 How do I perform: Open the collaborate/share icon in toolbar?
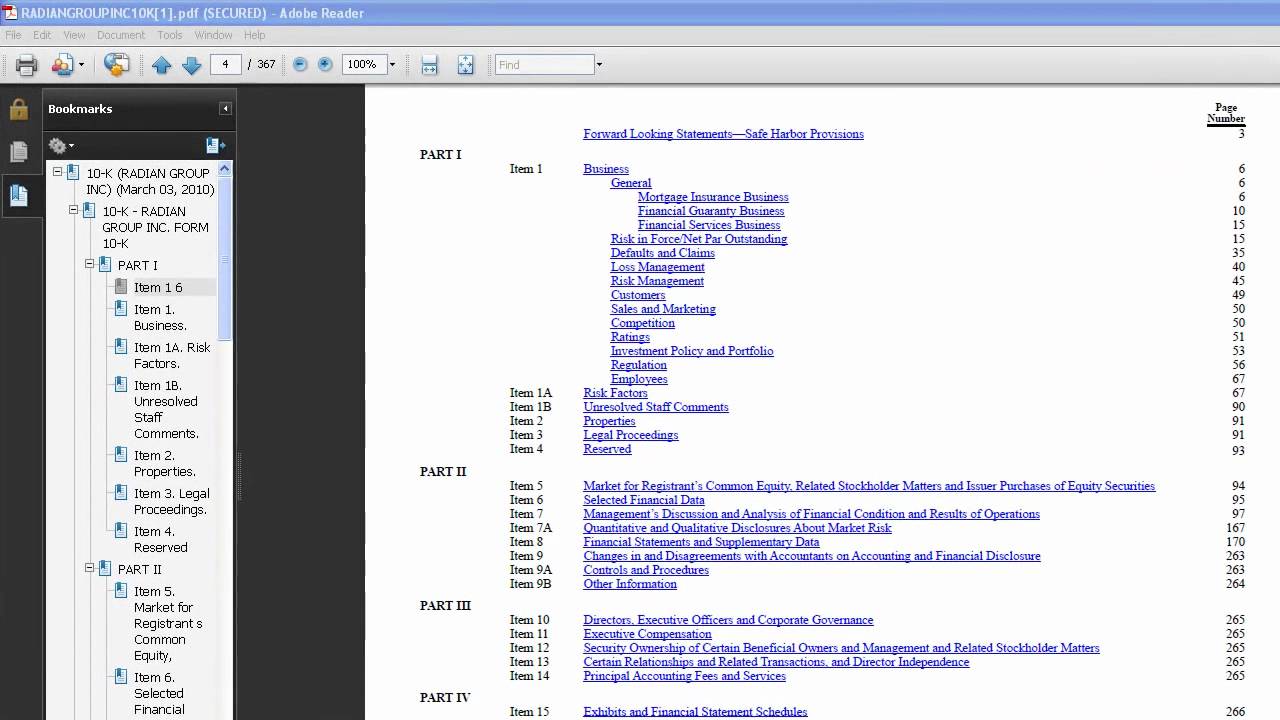62,65
